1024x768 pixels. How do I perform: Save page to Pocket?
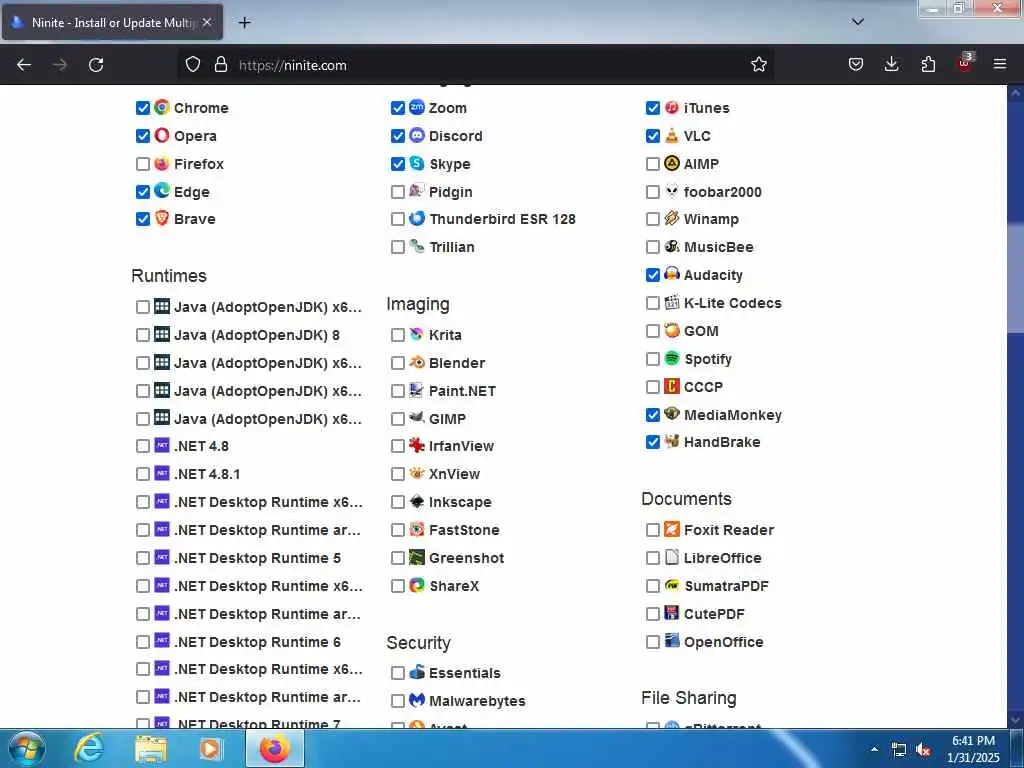(x=856, y=65)
